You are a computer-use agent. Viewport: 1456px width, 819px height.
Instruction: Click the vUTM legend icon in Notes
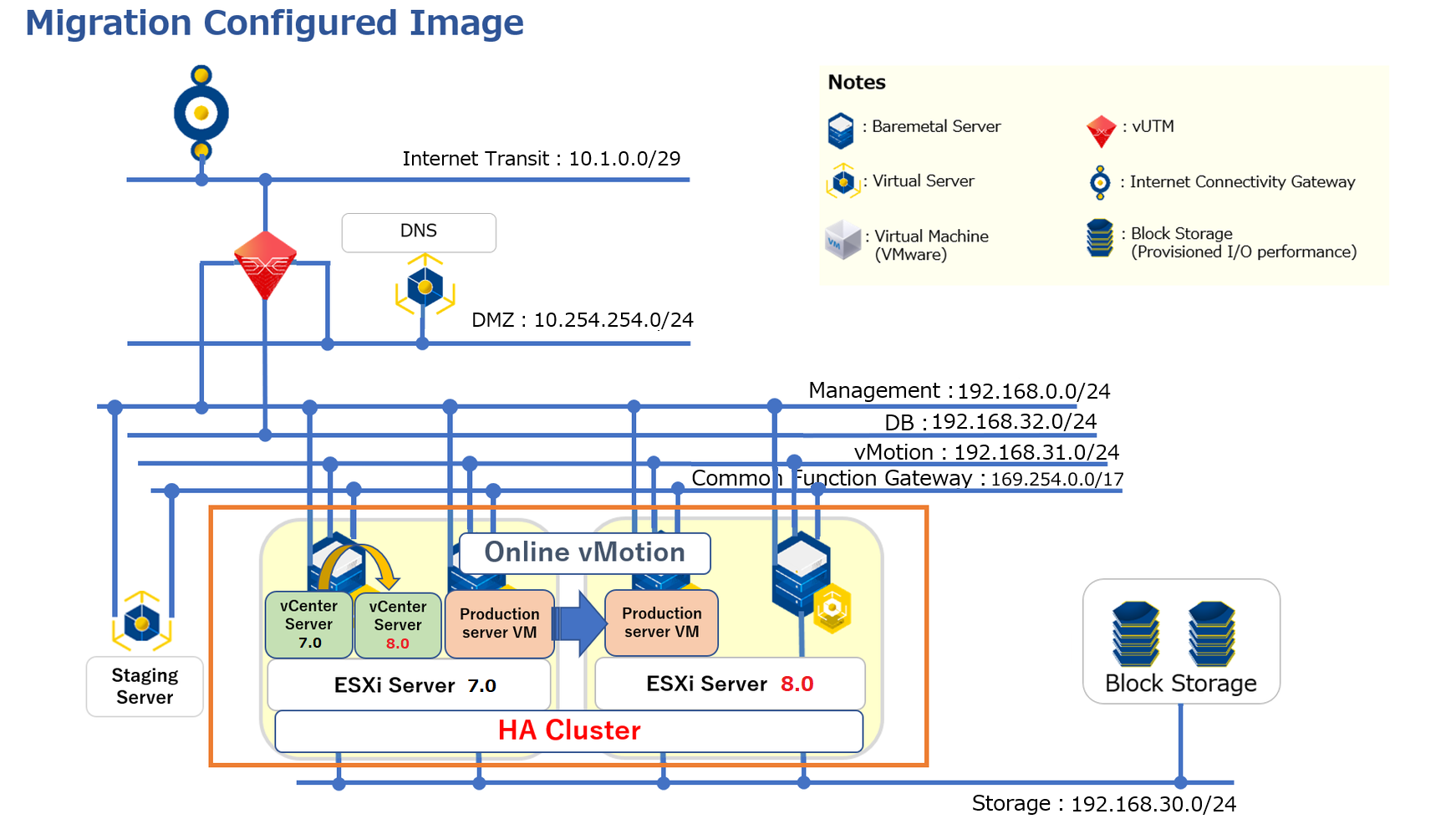click(1101, 131)
